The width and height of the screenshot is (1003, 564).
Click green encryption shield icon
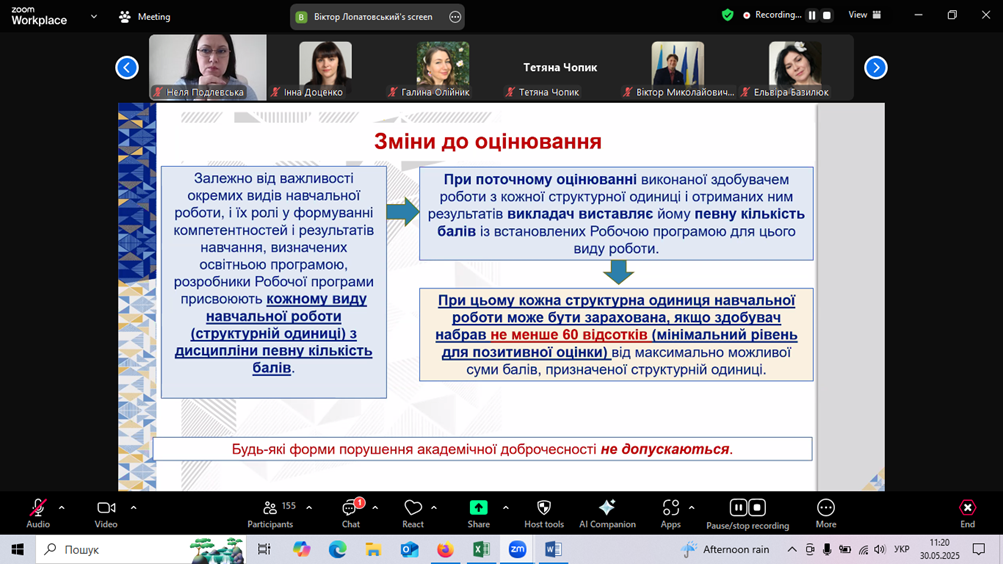[727, 15]
